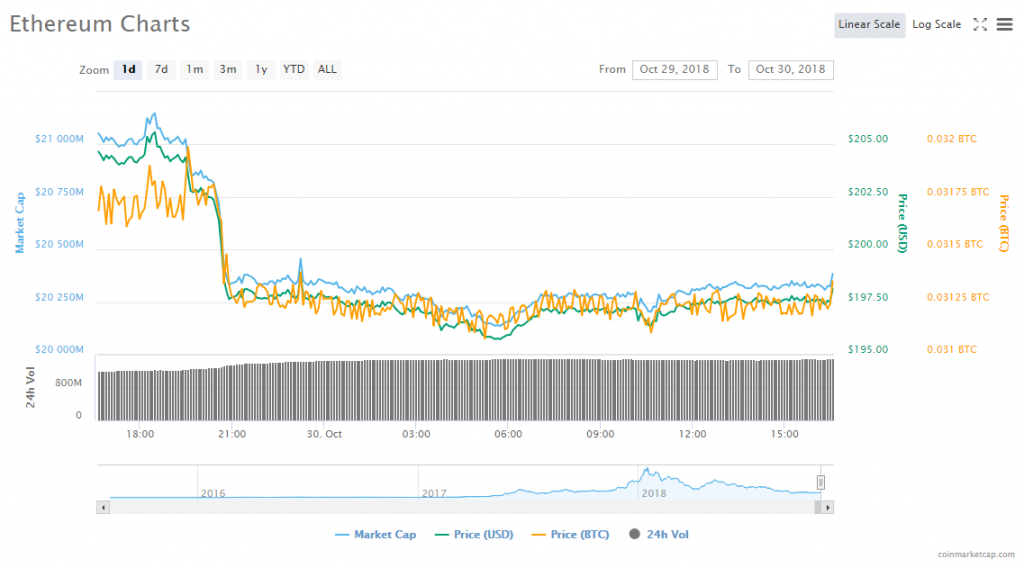This screenshot has height=568, width=1024.
Task: Click the To date field
Action: (790, 70)
